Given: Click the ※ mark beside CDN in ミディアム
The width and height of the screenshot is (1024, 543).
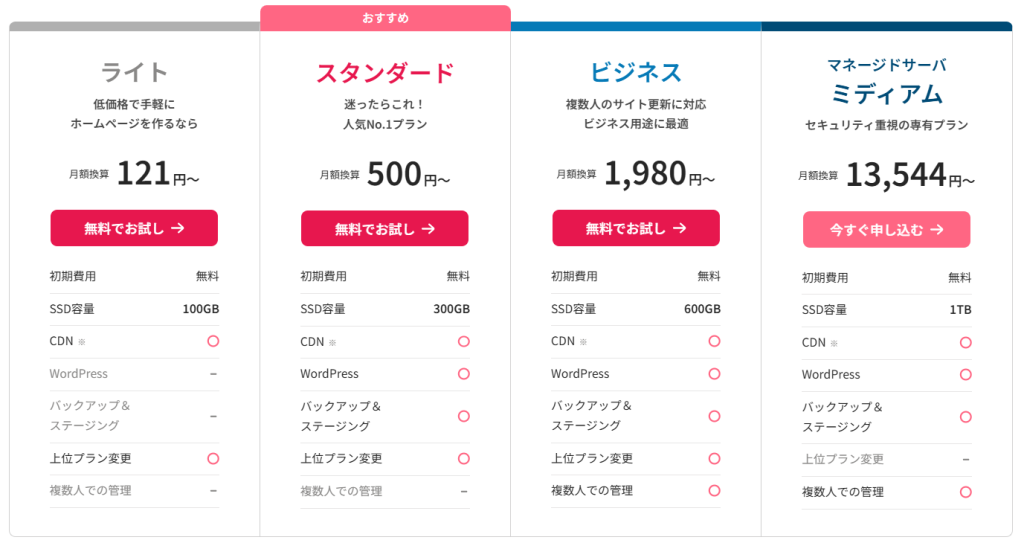Looking at the screenshot, I should (835, 343).
